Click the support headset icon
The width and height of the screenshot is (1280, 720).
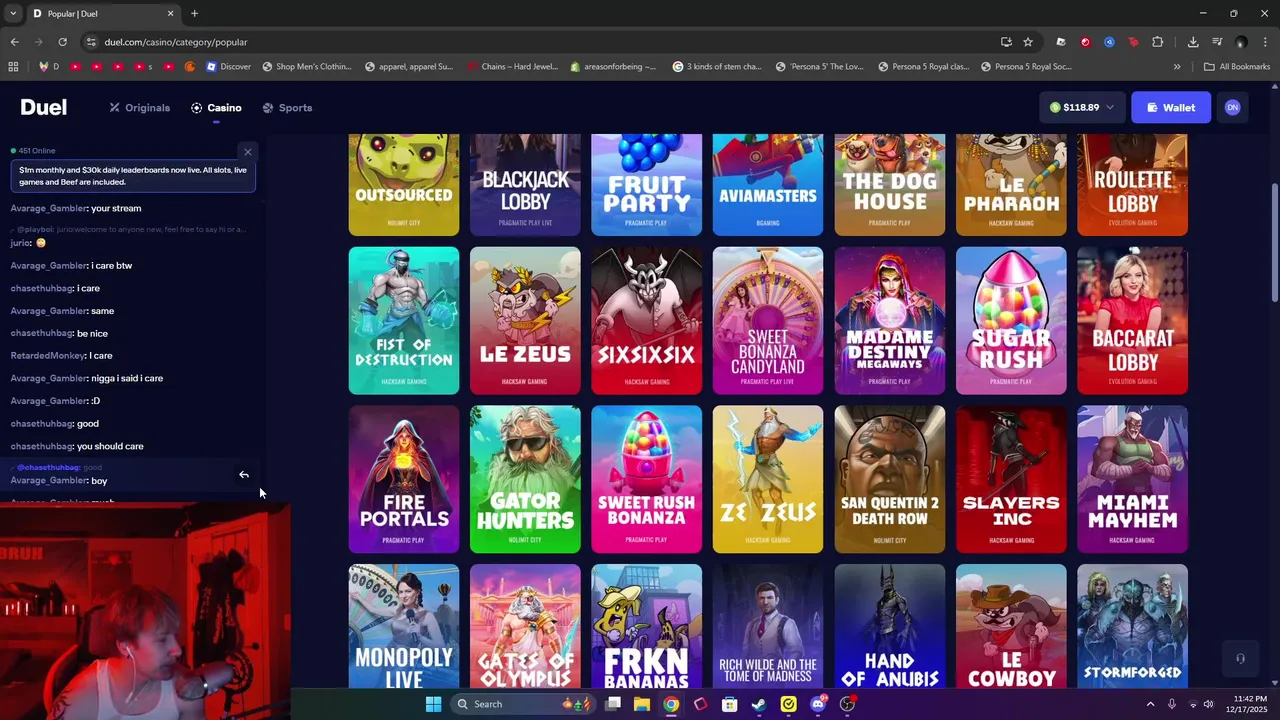pyautogui.click(x=1240, y=658)
